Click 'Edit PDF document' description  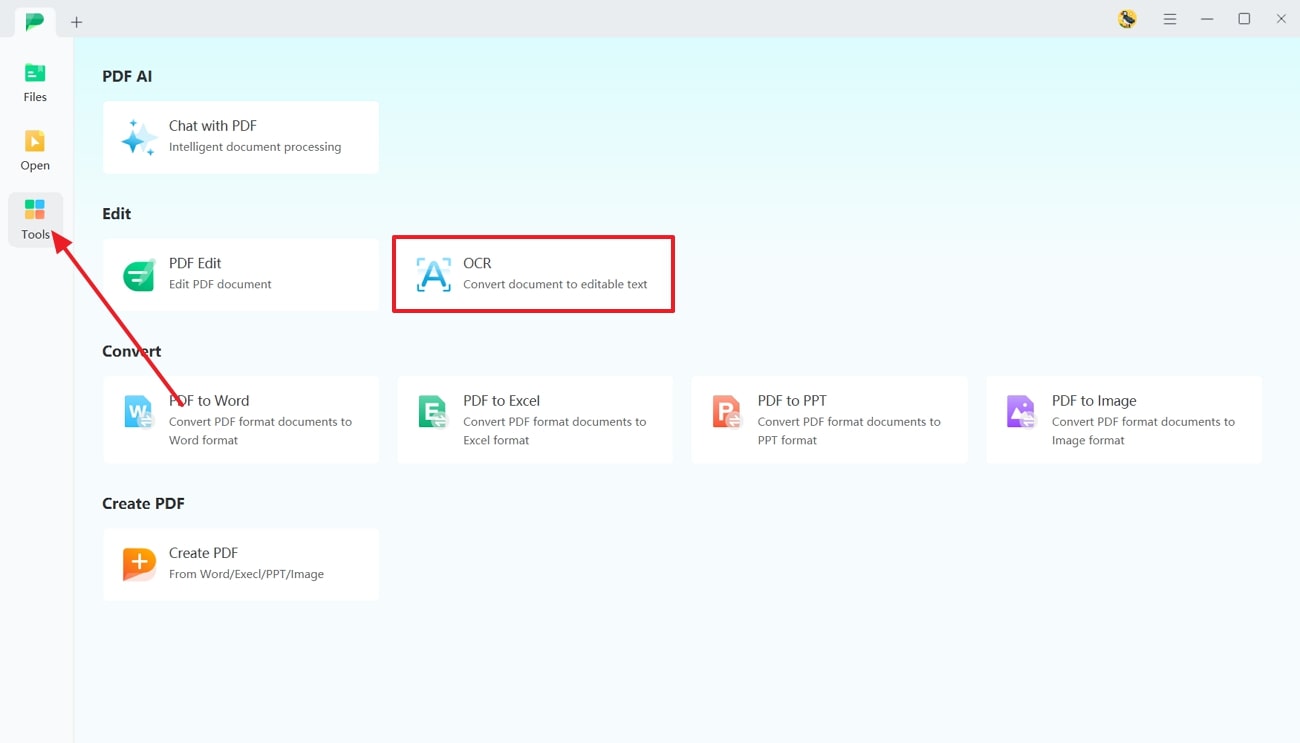click(x=220, y=285)
